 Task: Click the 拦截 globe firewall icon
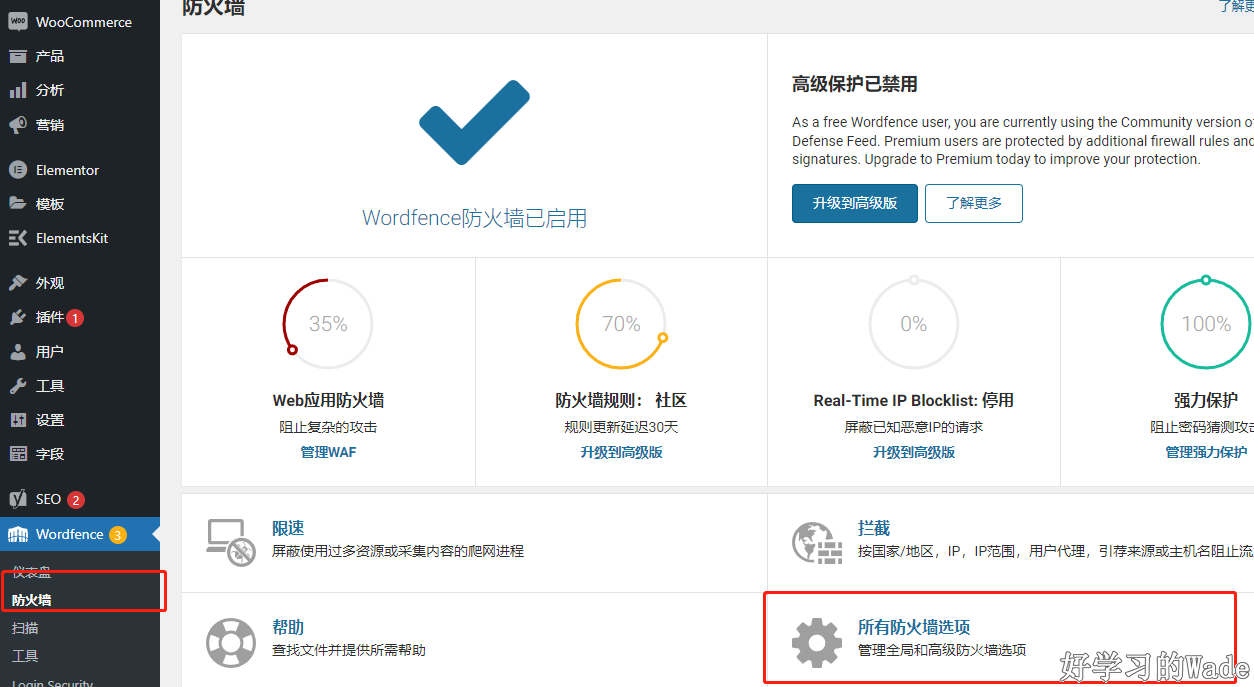click(817, 542)
